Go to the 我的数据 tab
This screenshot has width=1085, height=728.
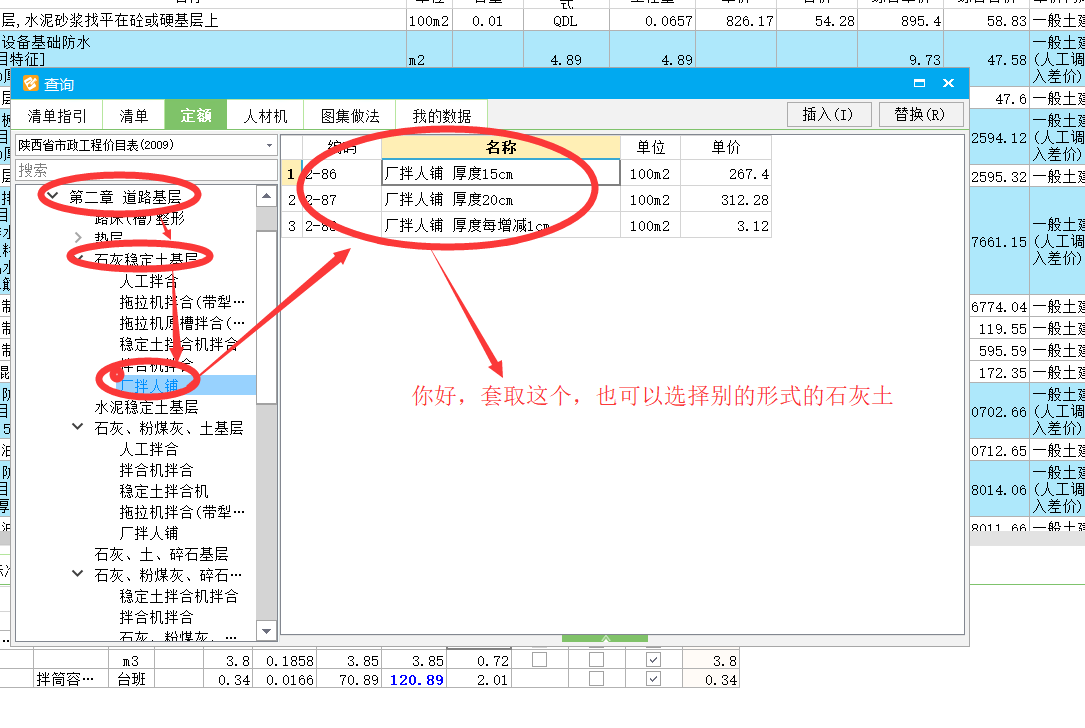coord(441,116)
